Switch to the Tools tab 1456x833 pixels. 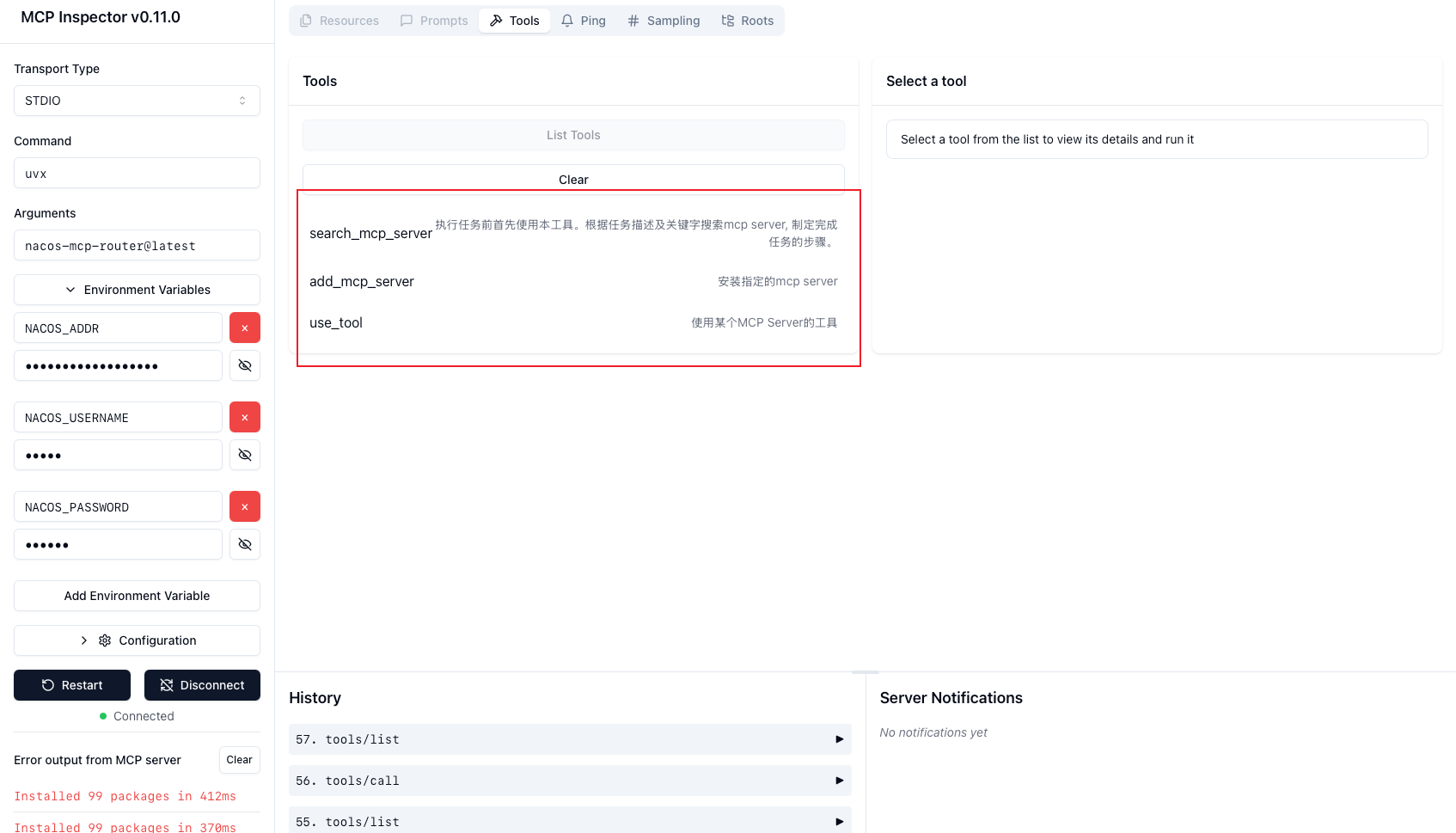pos(514,20)
